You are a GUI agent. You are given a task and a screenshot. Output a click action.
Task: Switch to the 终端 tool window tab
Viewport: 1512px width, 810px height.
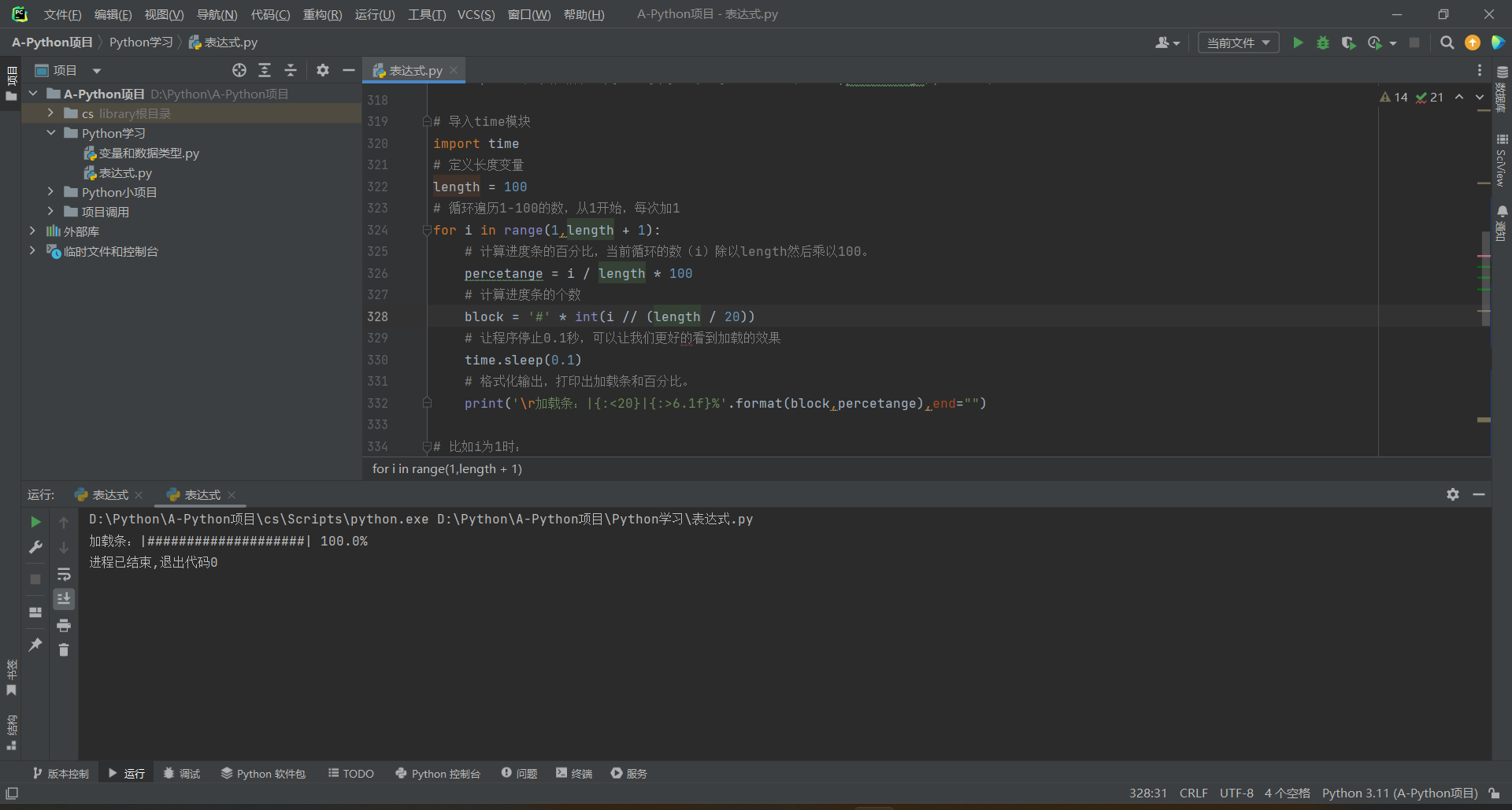point(574,774)
